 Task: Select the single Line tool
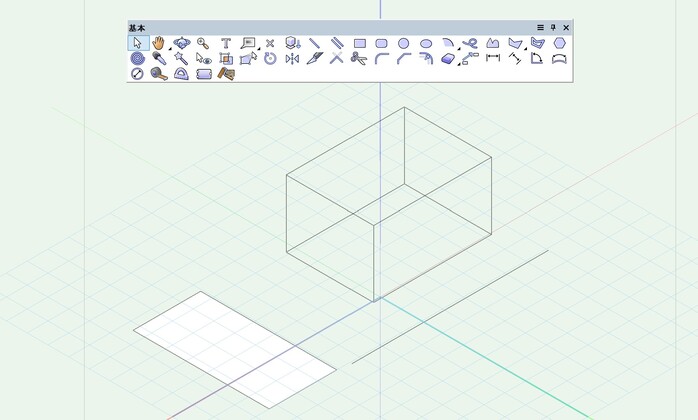(x=315, y=43)
